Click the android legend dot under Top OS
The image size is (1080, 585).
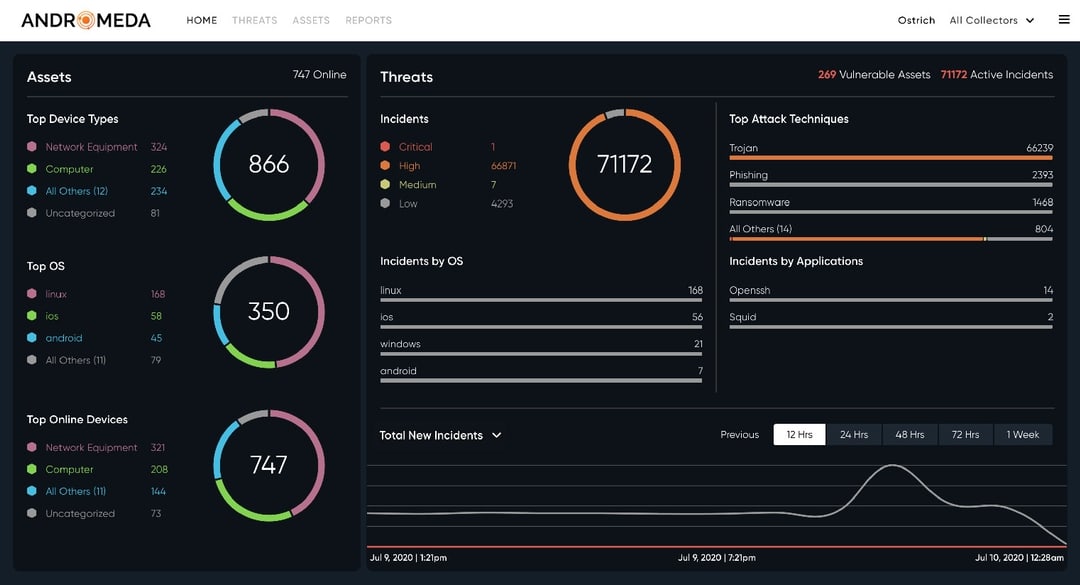pyautogui.click(x=32, y=338)
